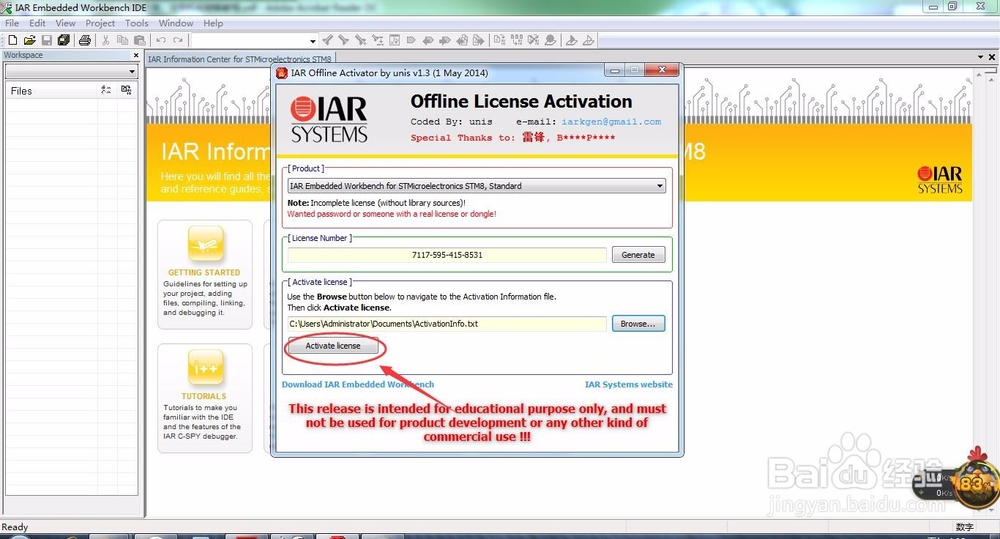Click the Information Center scrollbar up arrow
The image size is (1000, 539).
coord(979,75)
